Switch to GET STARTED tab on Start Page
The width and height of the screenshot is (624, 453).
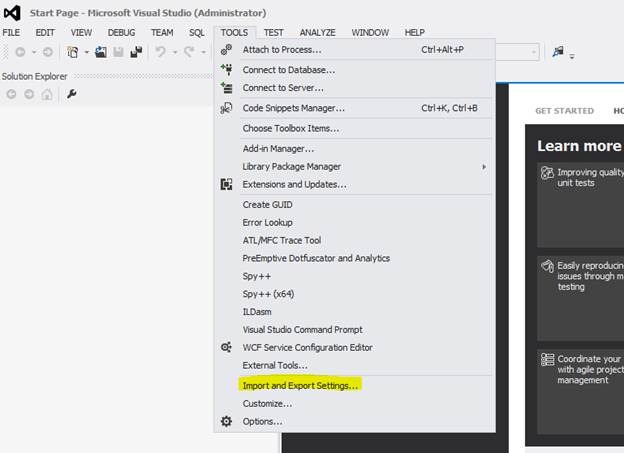564,111
